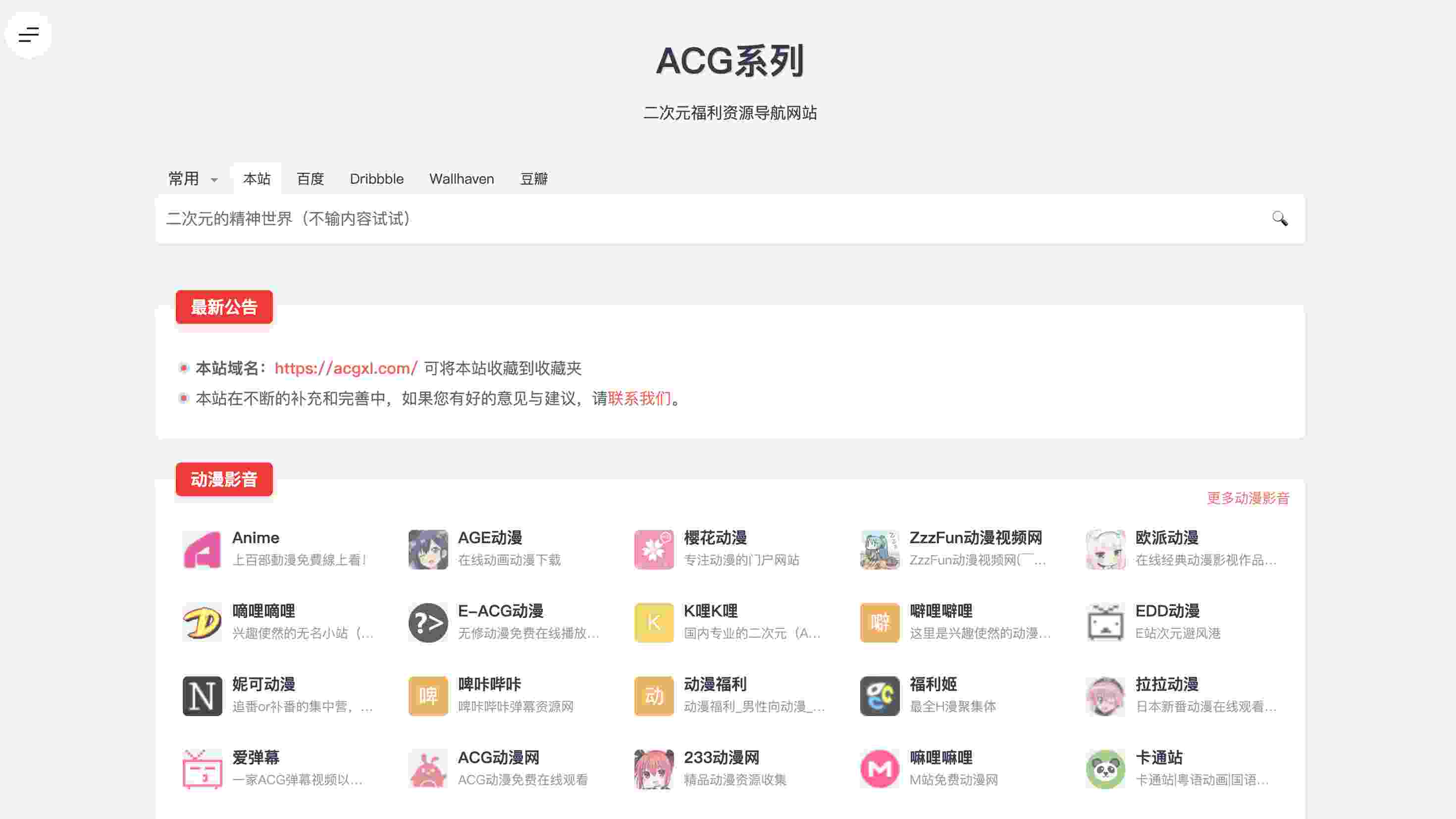Select the 百度 search tab
Viewport: 1456px width, 819px height.
click(x=311, y=179)
